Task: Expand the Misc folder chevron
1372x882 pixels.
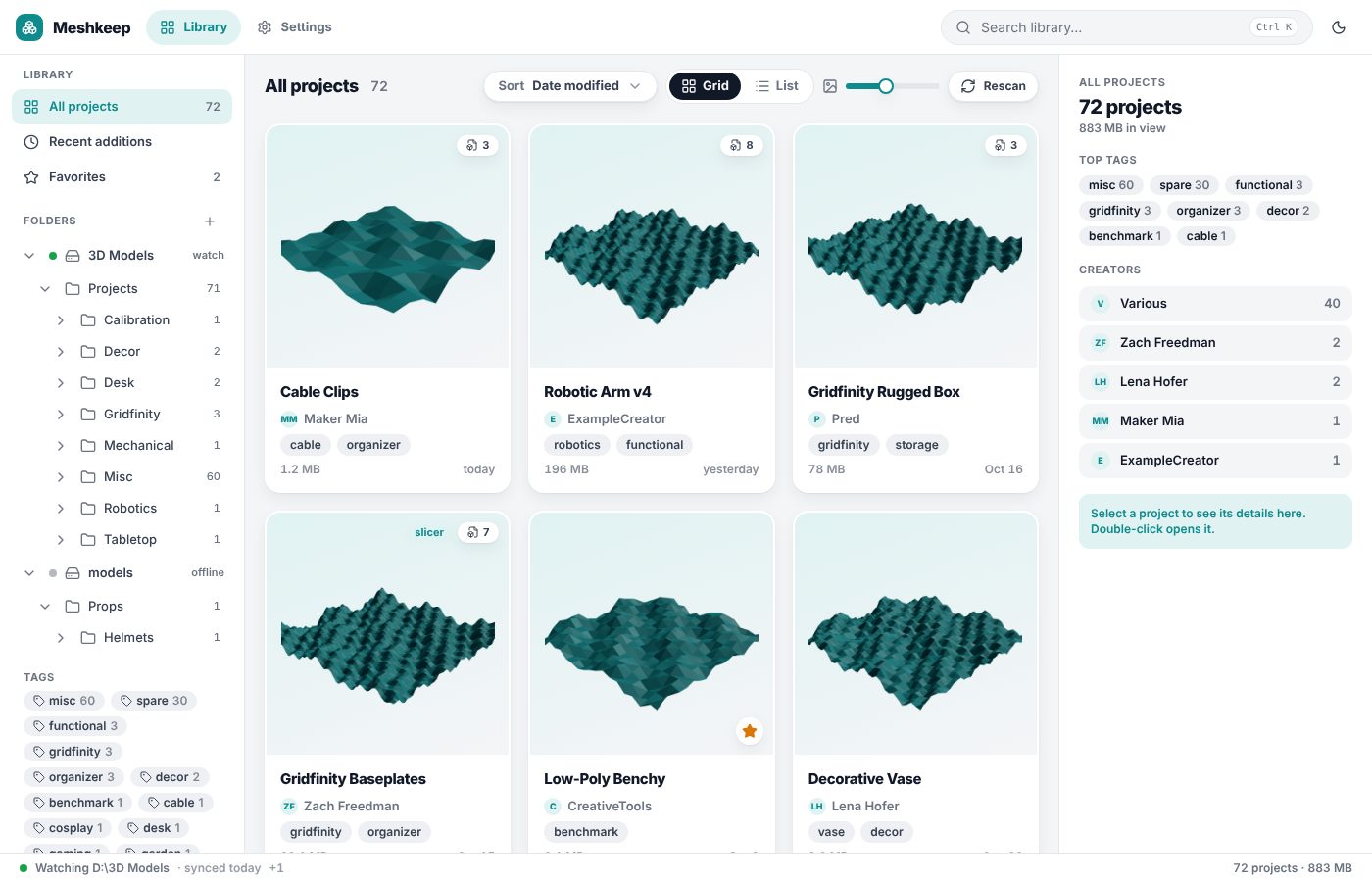Action: tap(61, 477)
